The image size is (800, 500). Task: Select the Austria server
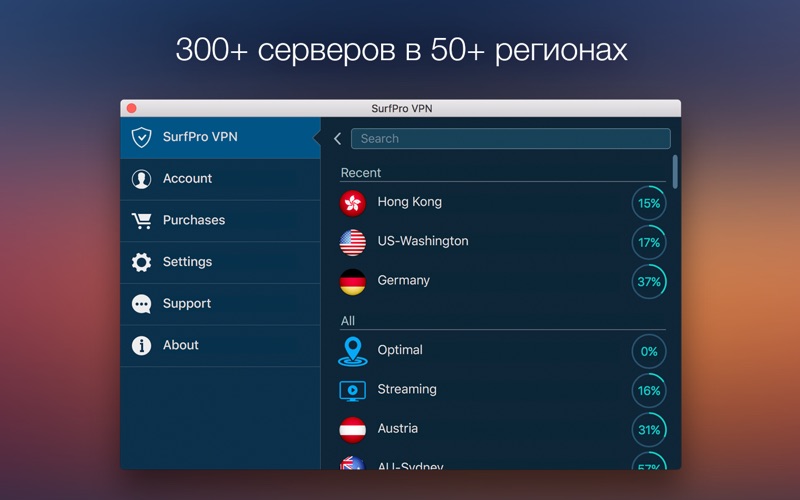(503, 430)
